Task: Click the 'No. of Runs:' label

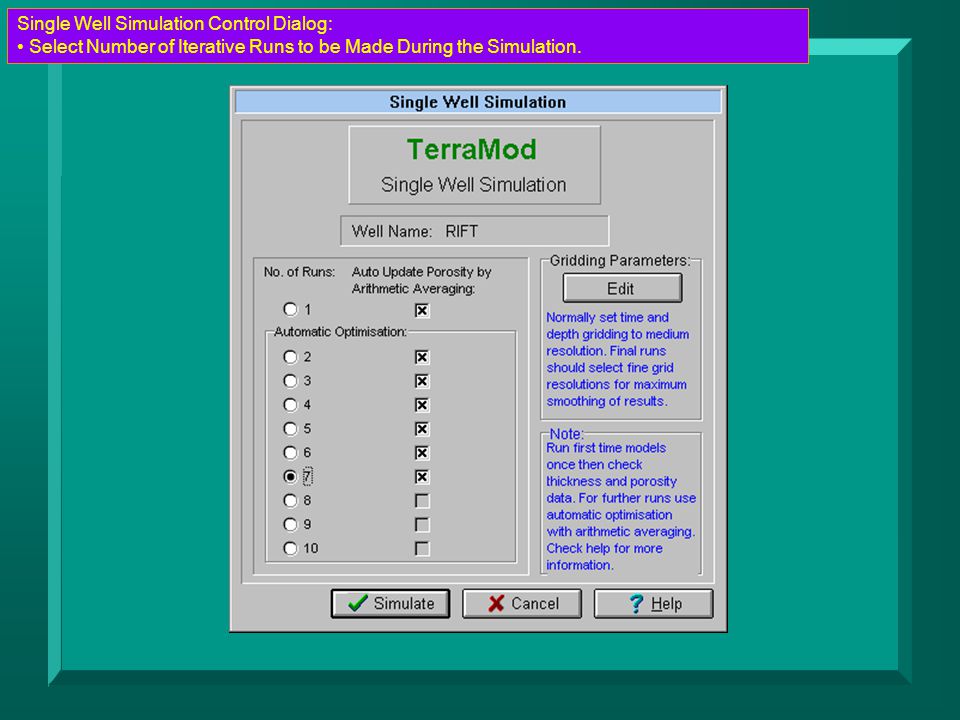Action: coord(299,272)
